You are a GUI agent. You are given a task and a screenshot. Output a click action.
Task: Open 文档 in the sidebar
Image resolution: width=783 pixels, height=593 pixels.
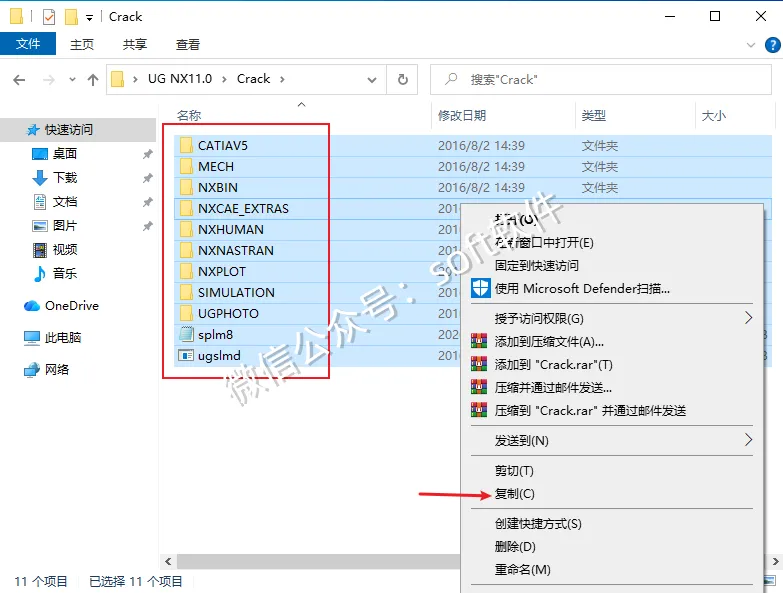(x=65, y=202)
